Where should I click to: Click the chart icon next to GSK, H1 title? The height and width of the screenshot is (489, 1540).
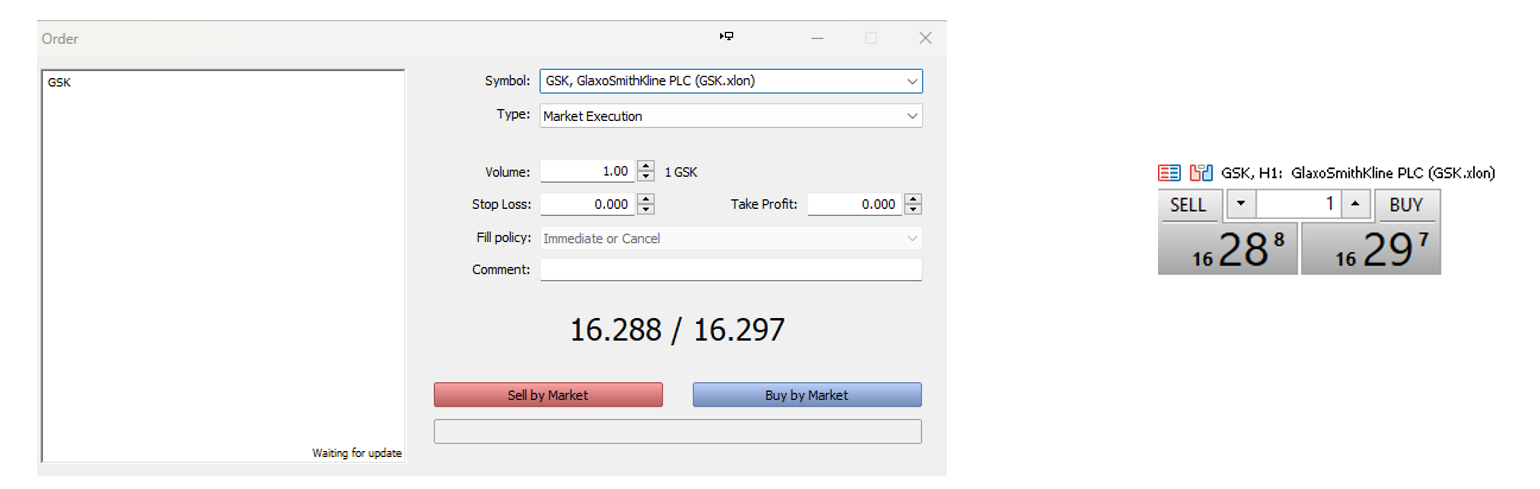click(x=1201, y=173)
